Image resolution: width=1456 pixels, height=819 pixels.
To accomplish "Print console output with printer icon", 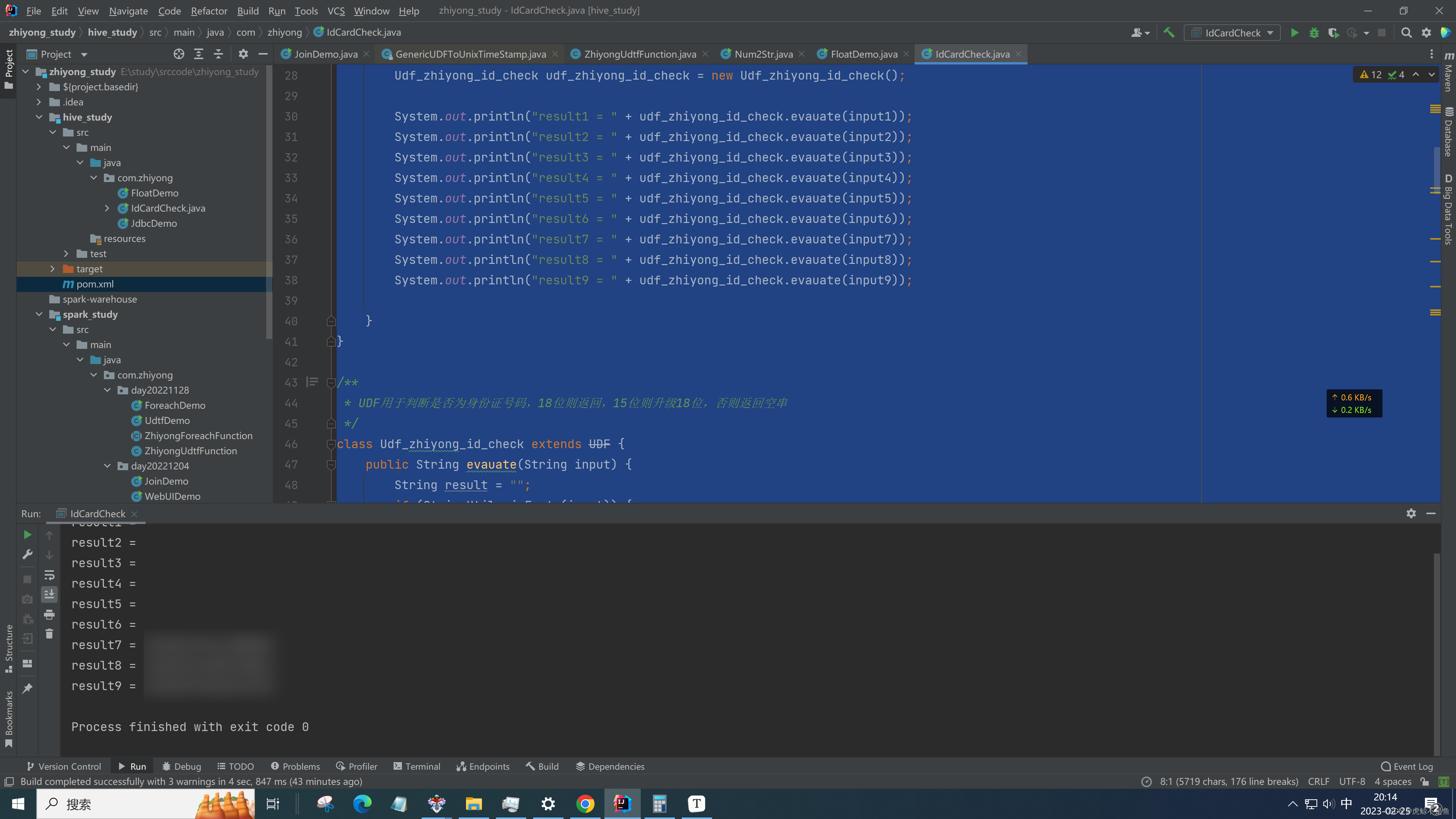I will pos(49,614).
